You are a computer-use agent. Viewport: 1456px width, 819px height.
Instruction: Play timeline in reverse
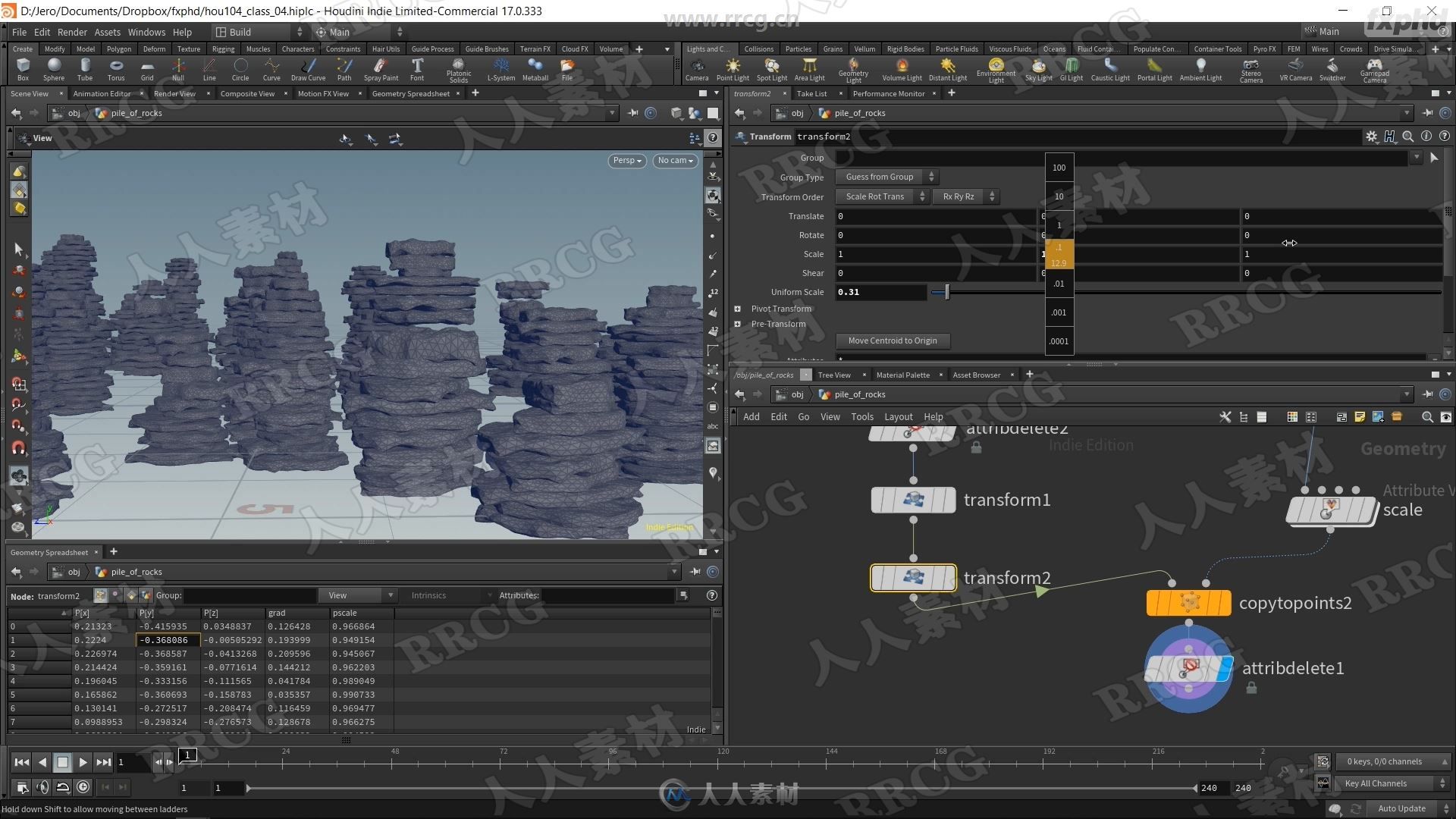(x=42, y=762)
